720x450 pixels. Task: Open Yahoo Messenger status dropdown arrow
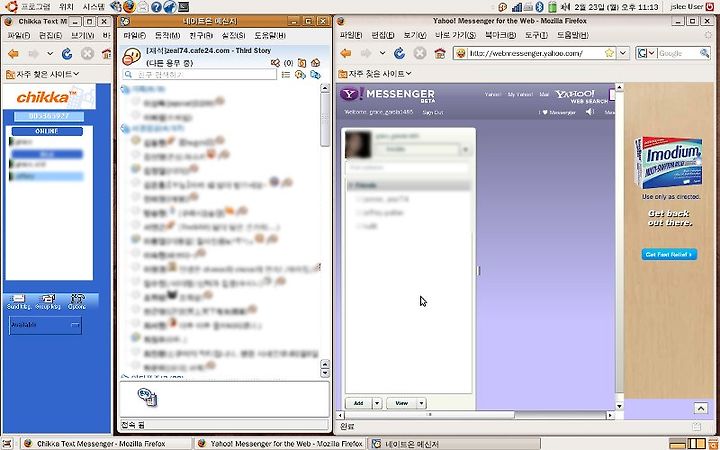pyautogui.click(x=466, y=150)
